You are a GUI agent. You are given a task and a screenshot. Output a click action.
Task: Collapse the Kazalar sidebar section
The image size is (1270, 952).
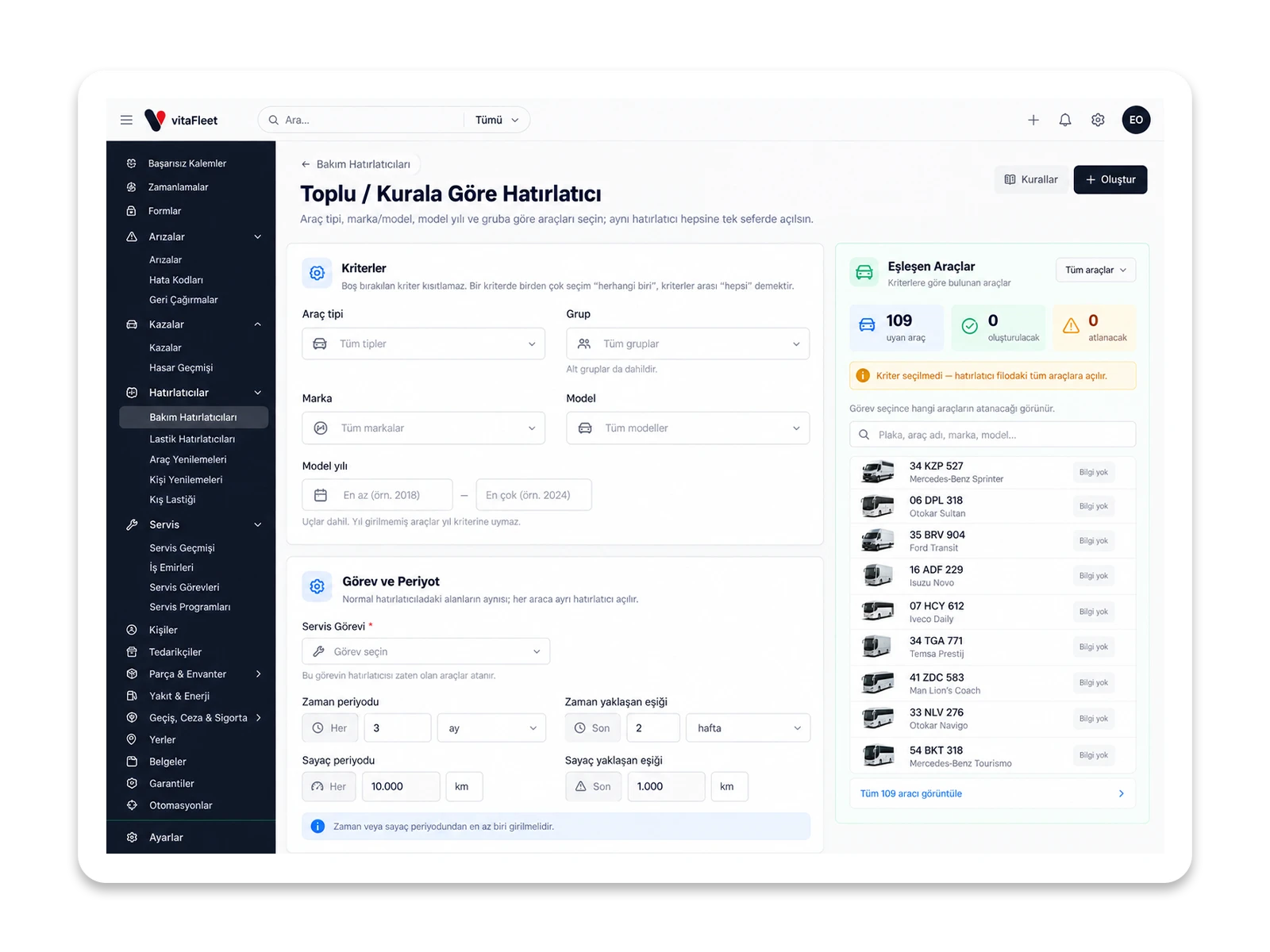(258, 324)
